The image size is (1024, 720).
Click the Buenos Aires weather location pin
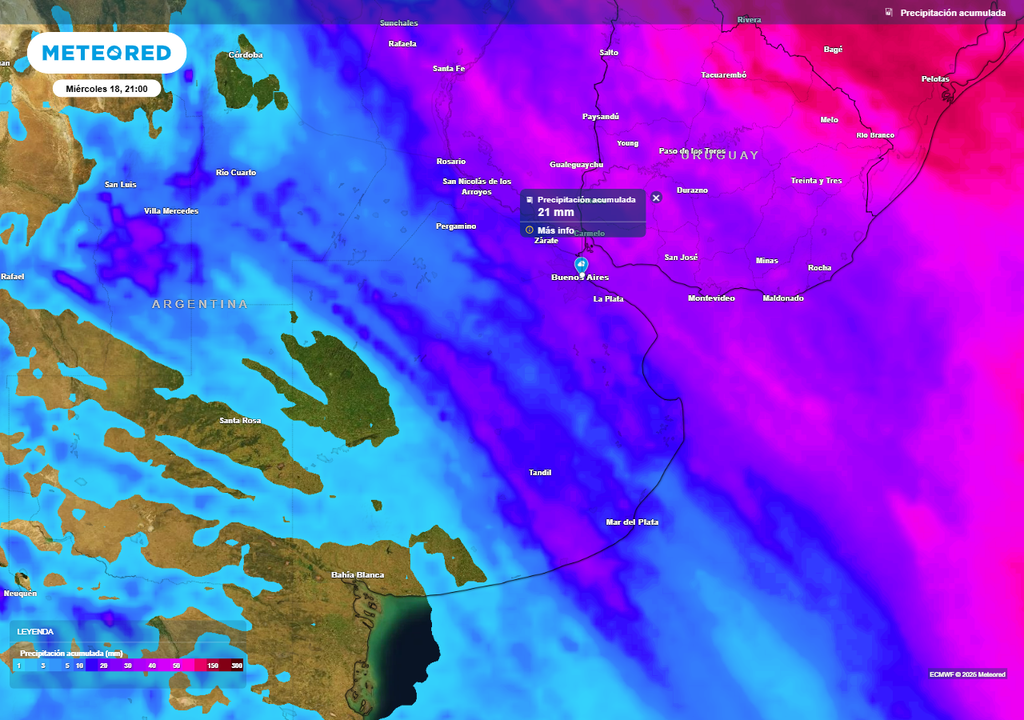click(581, 264)
